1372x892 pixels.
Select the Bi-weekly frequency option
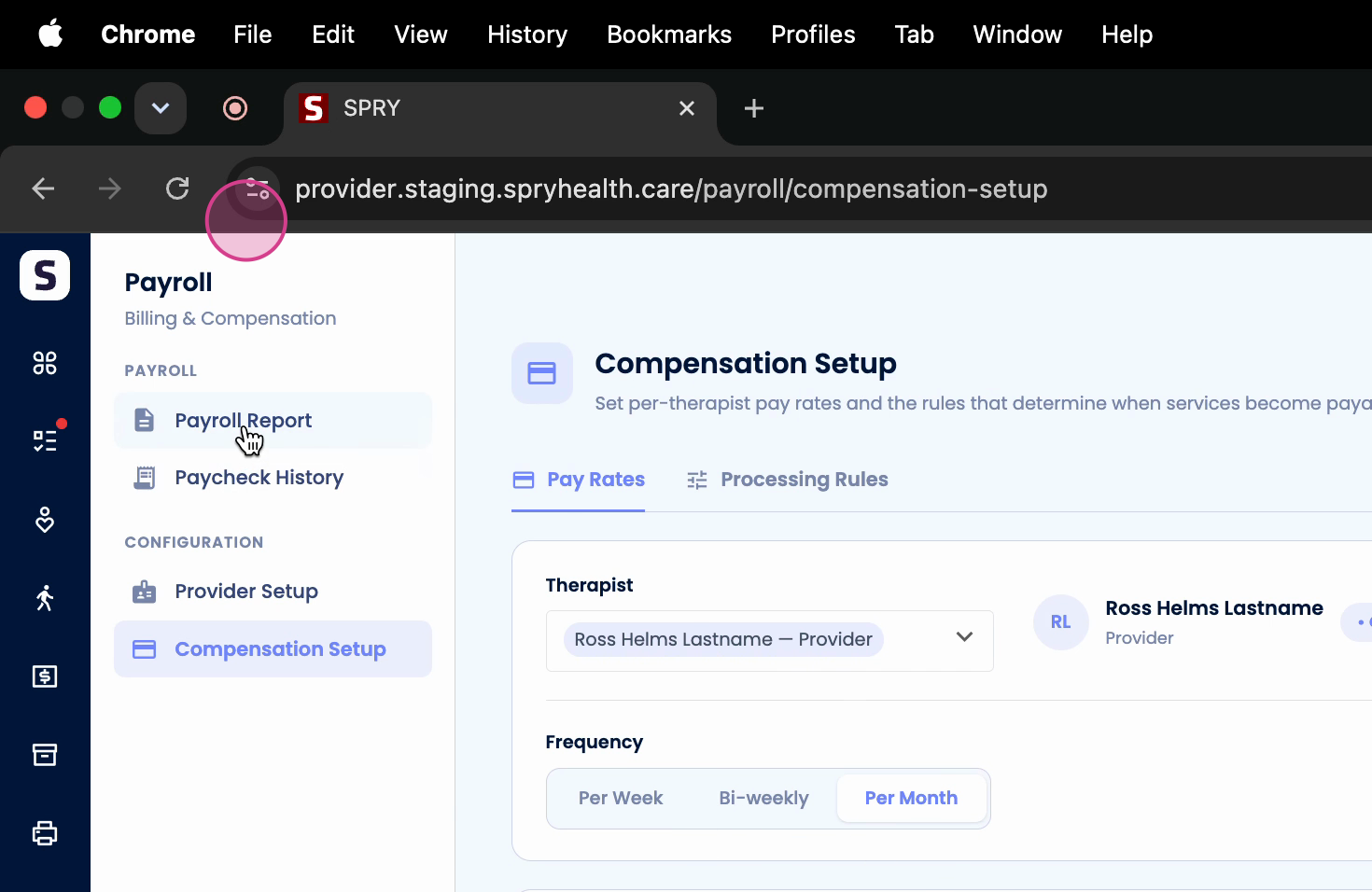(763, 799)
